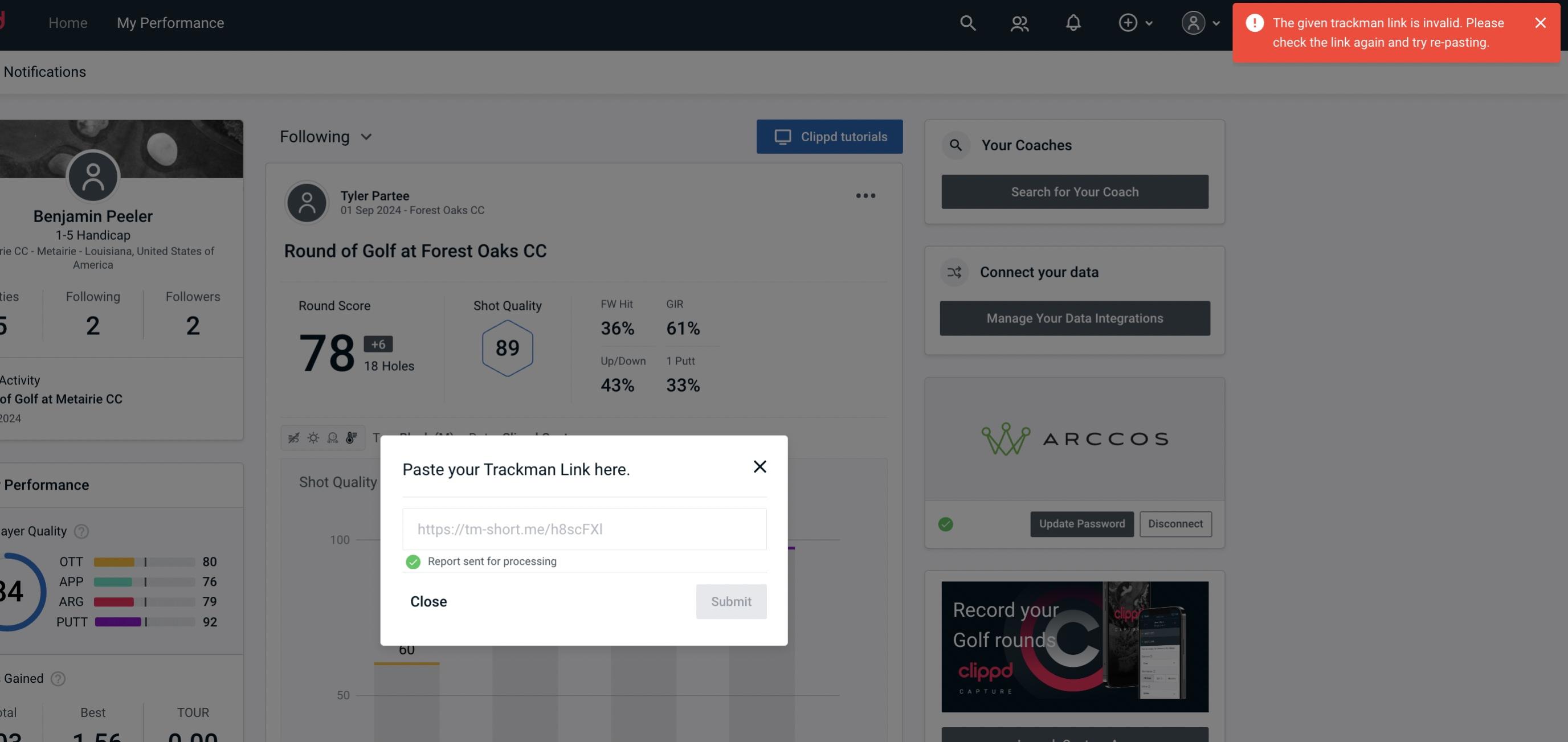Select the Home menu tab
This screenshot has width=1568, height=742.
click(x=67, y=22)
